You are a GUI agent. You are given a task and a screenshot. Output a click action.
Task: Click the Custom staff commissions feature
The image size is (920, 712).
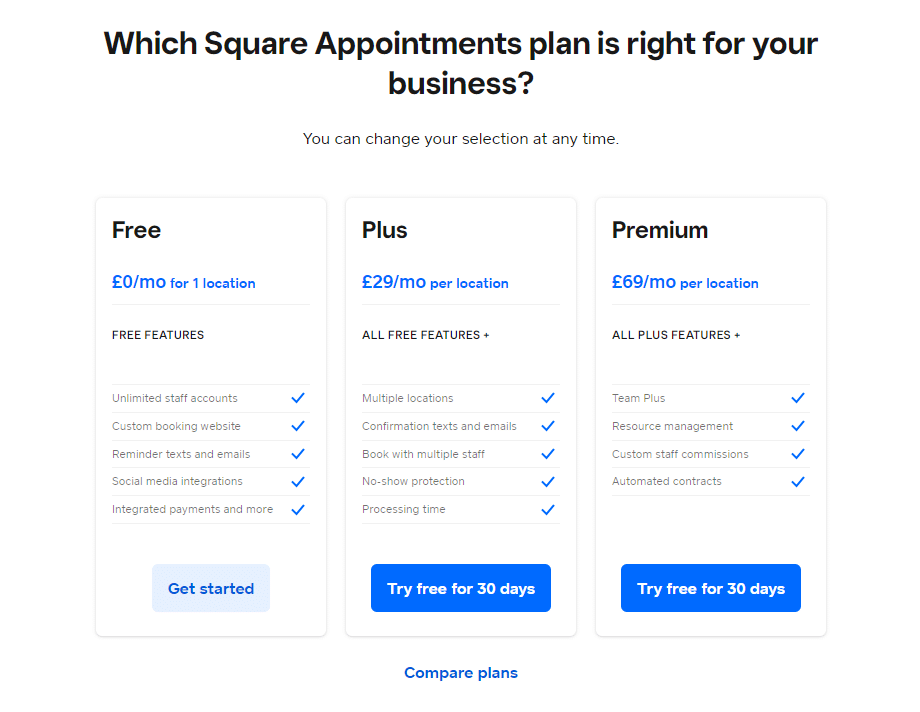(x=680, y=454)
